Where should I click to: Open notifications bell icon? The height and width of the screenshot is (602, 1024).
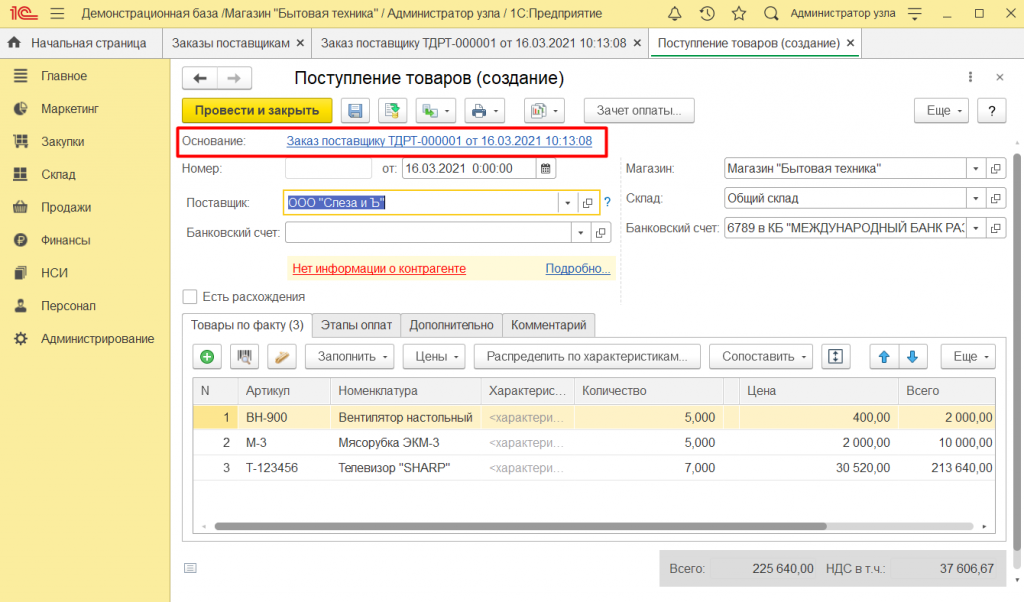coord(675,14)
